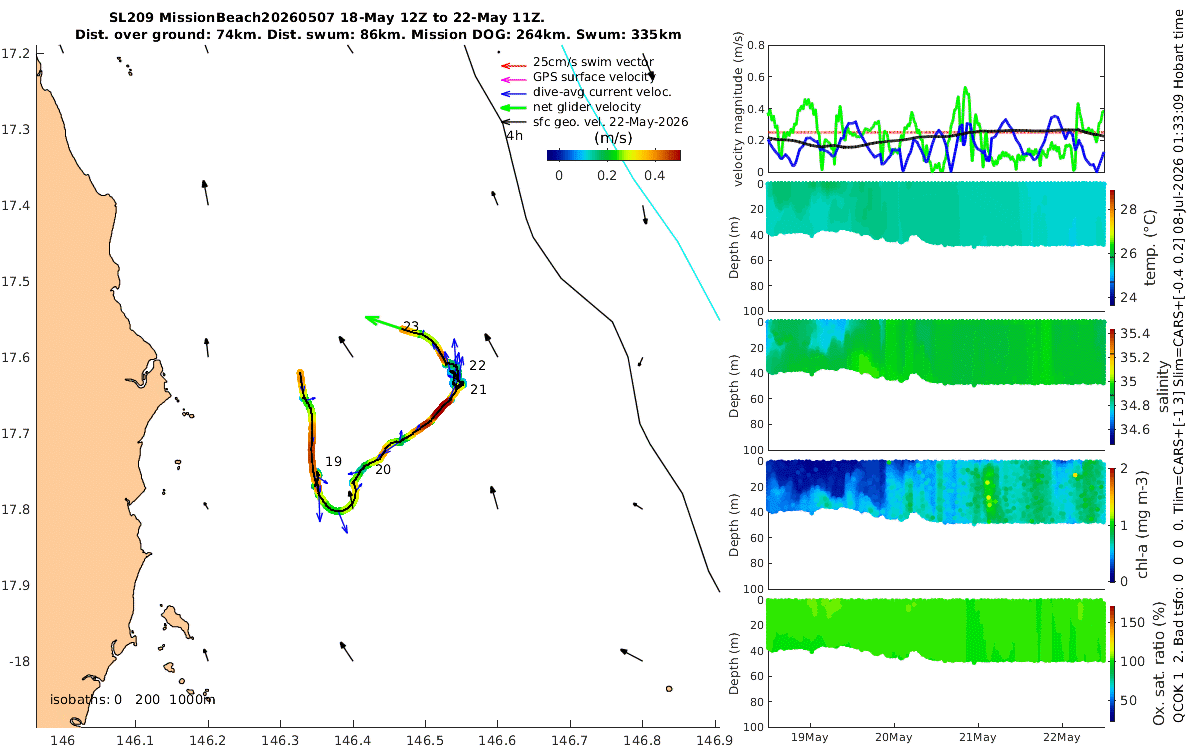Click the temperature depth-section panel
The width and height of the screenshot is (1200, 750).
pos(935,247)
